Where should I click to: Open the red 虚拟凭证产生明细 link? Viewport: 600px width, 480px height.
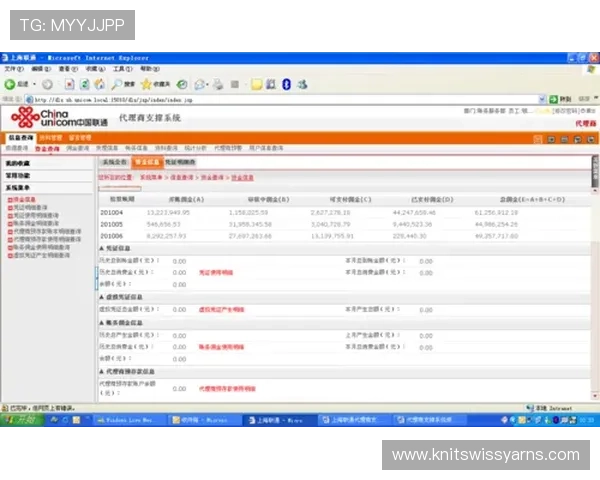[x=222, y=310]
